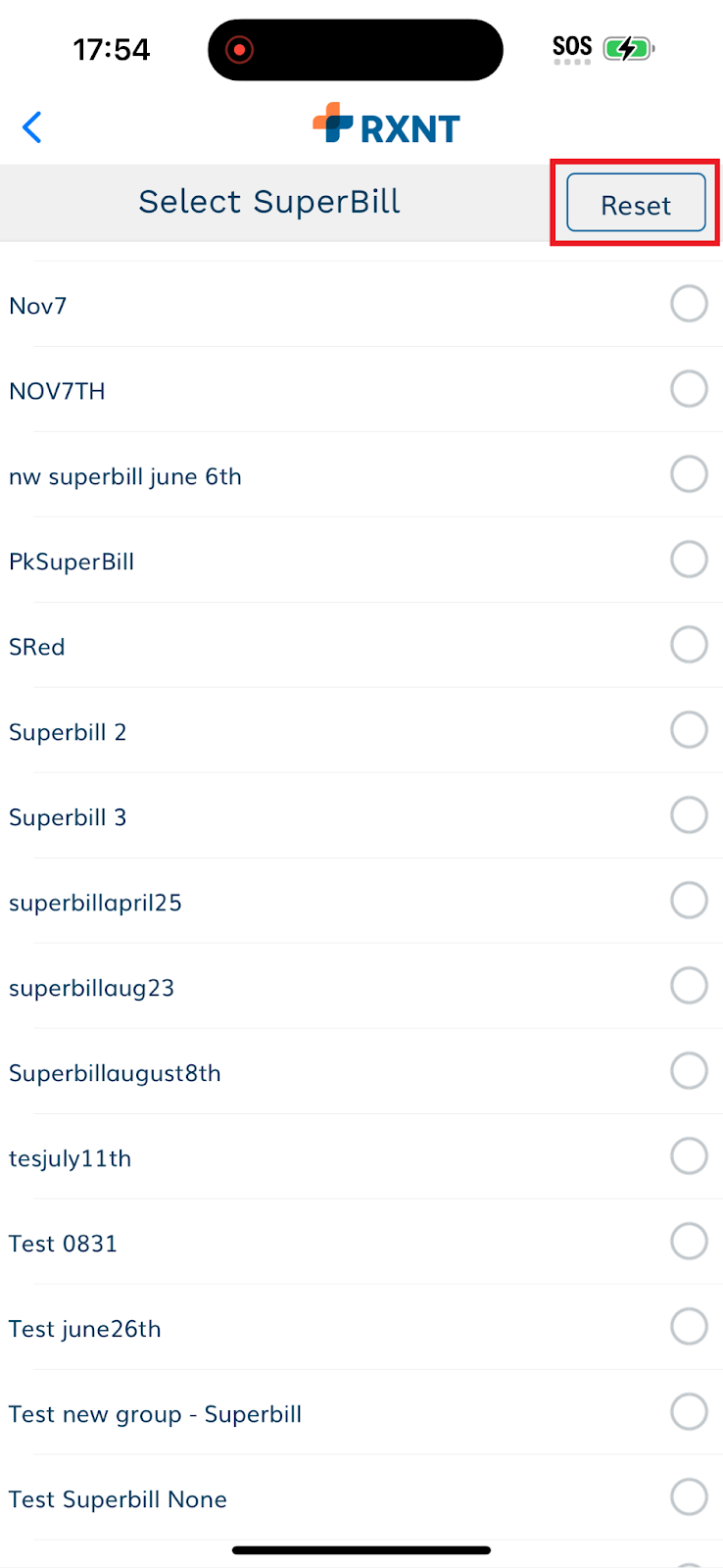Tap the battery charging icon
723x1568 pixels.
click(x=629, y=48)
